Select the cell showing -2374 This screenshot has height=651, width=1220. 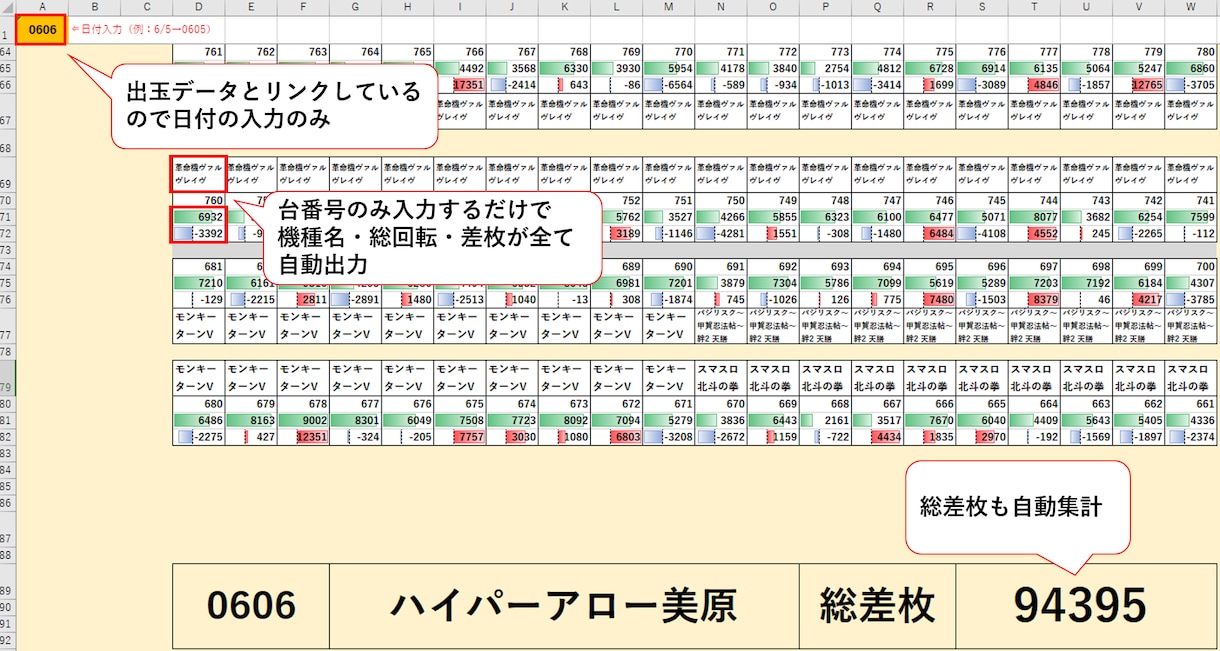[x=1191, y=437]
